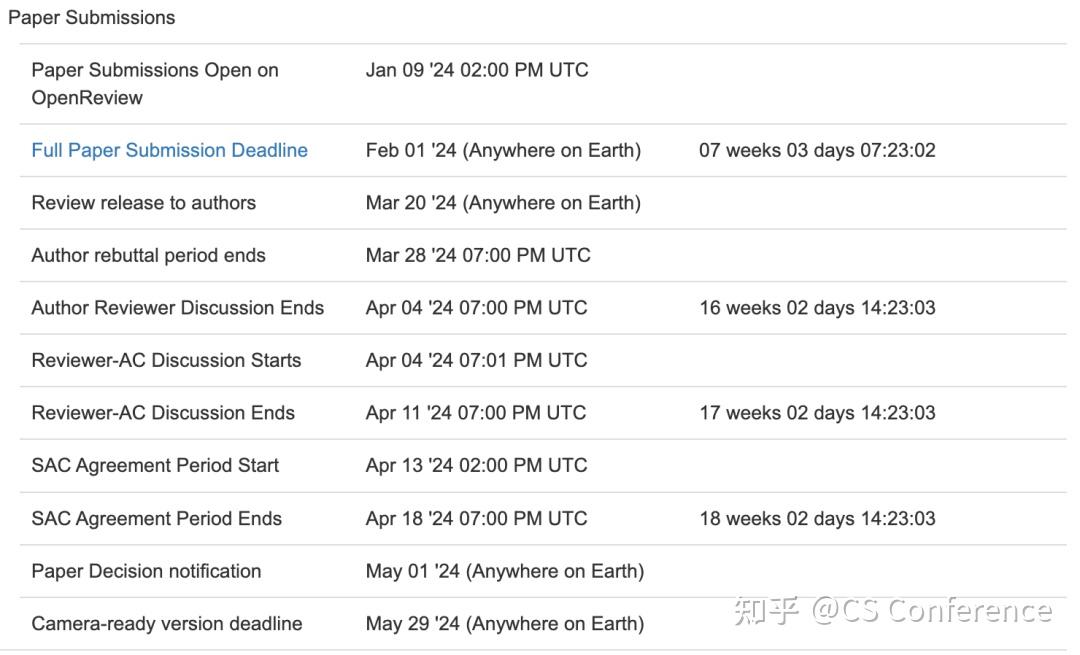Click the Paper Submissions section heading
This screenshot has height=655, width=1080.
coord(91,17)
